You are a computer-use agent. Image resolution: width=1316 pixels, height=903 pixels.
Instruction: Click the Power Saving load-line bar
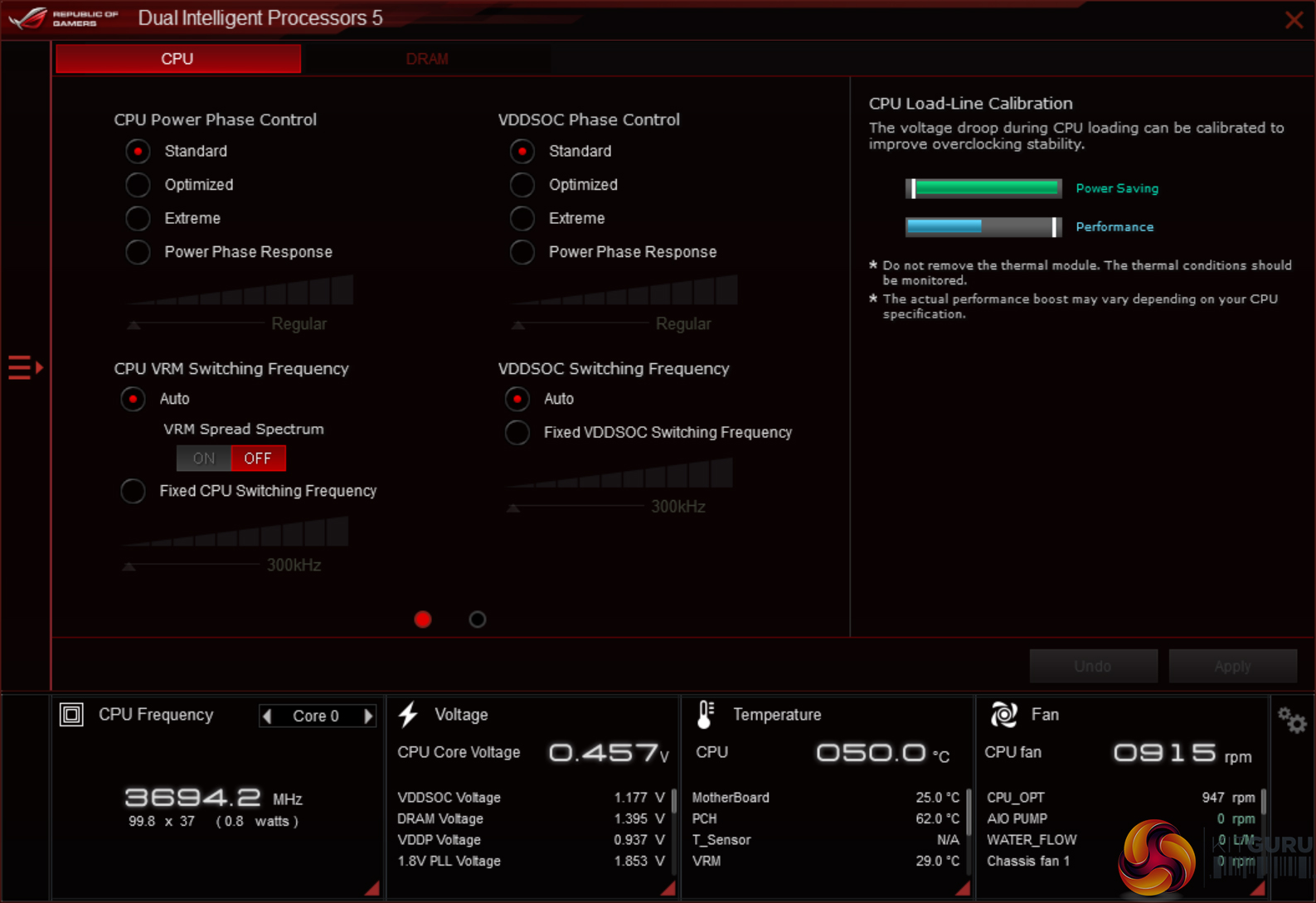click(x=983, y=188)
